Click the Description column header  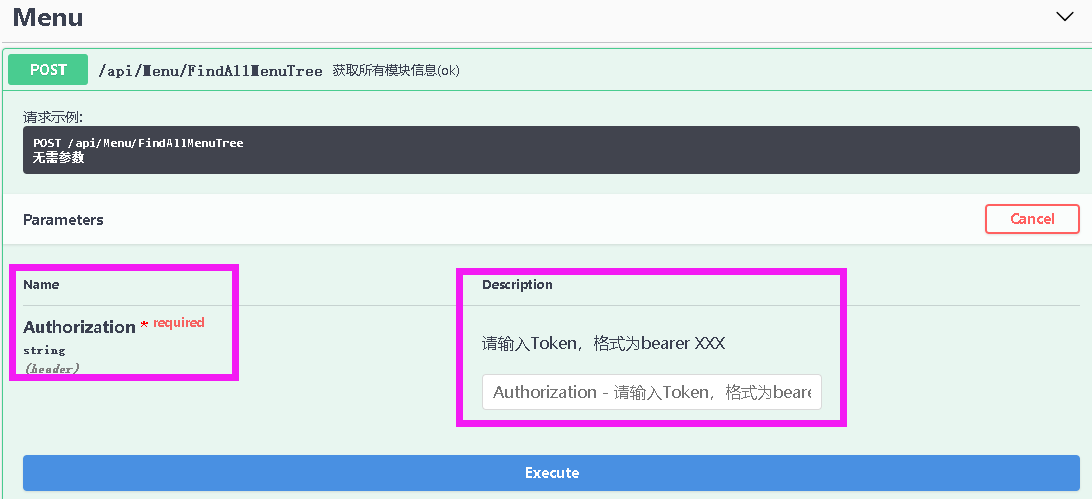517,285
